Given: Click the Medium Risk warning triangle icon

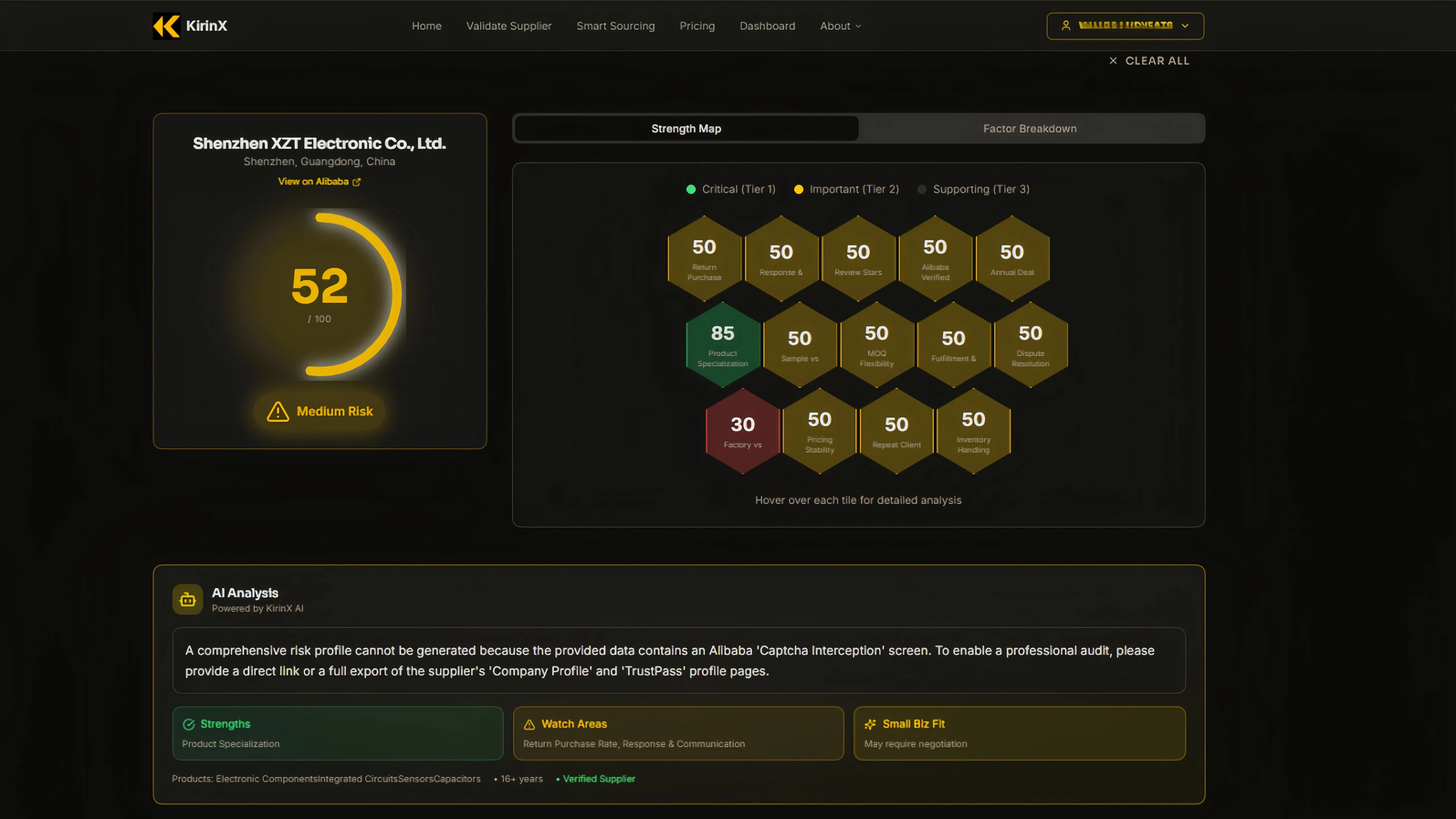Looking at the screenshot, I should (x=278, y=411).
